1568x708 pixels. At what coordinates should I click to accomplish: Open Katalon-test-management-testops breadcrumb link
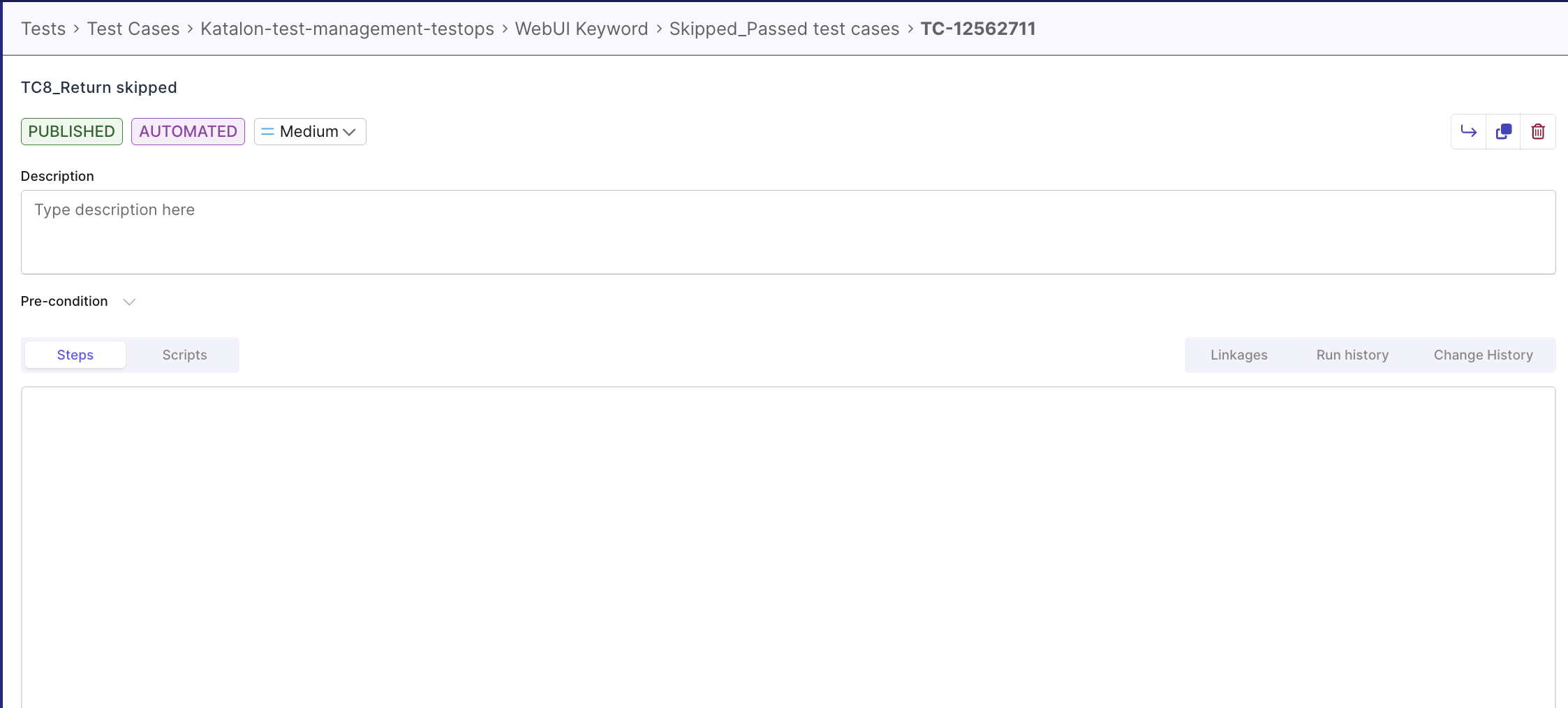click(346, 29)
